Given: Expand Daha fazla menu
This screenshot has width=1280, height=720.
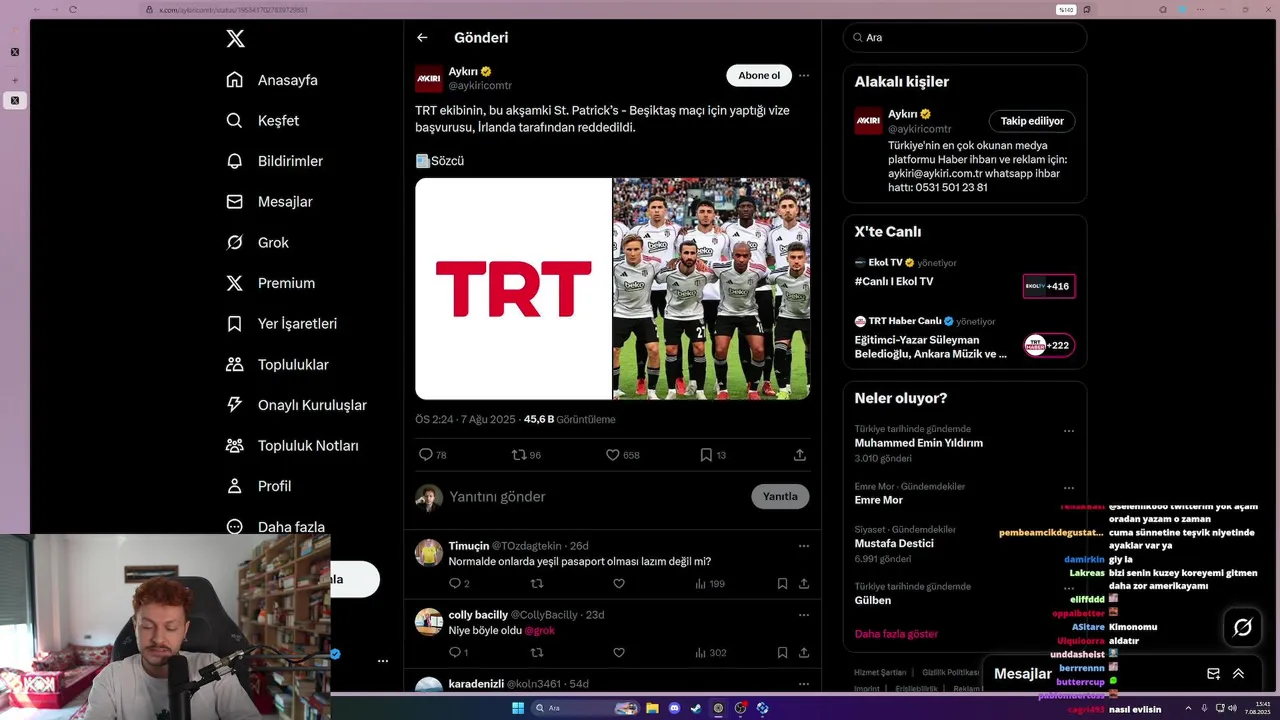Looking at the screenshot, I should [x=276, y=527].
